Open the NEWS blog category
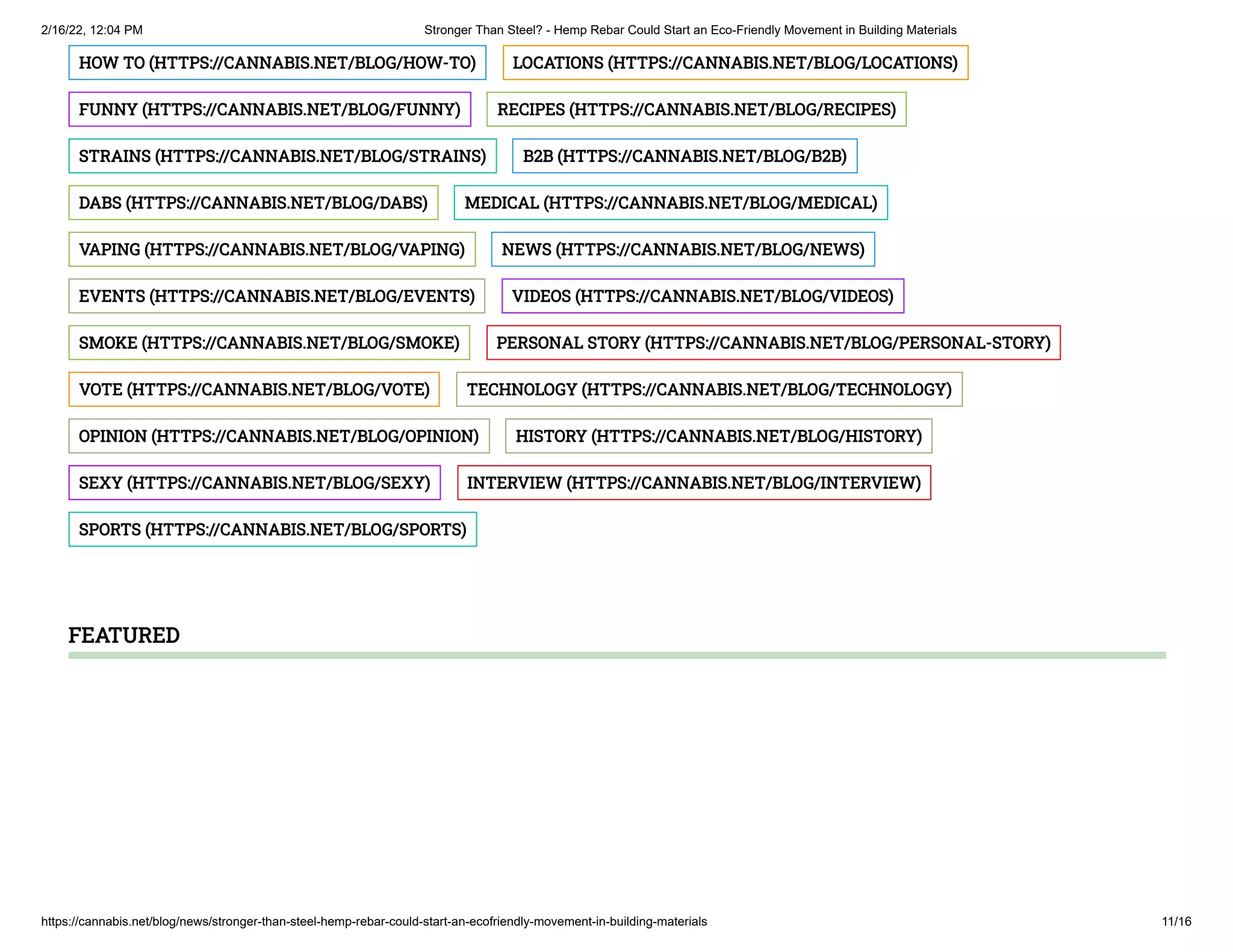 pyautogui.click(x=683, y=249)
